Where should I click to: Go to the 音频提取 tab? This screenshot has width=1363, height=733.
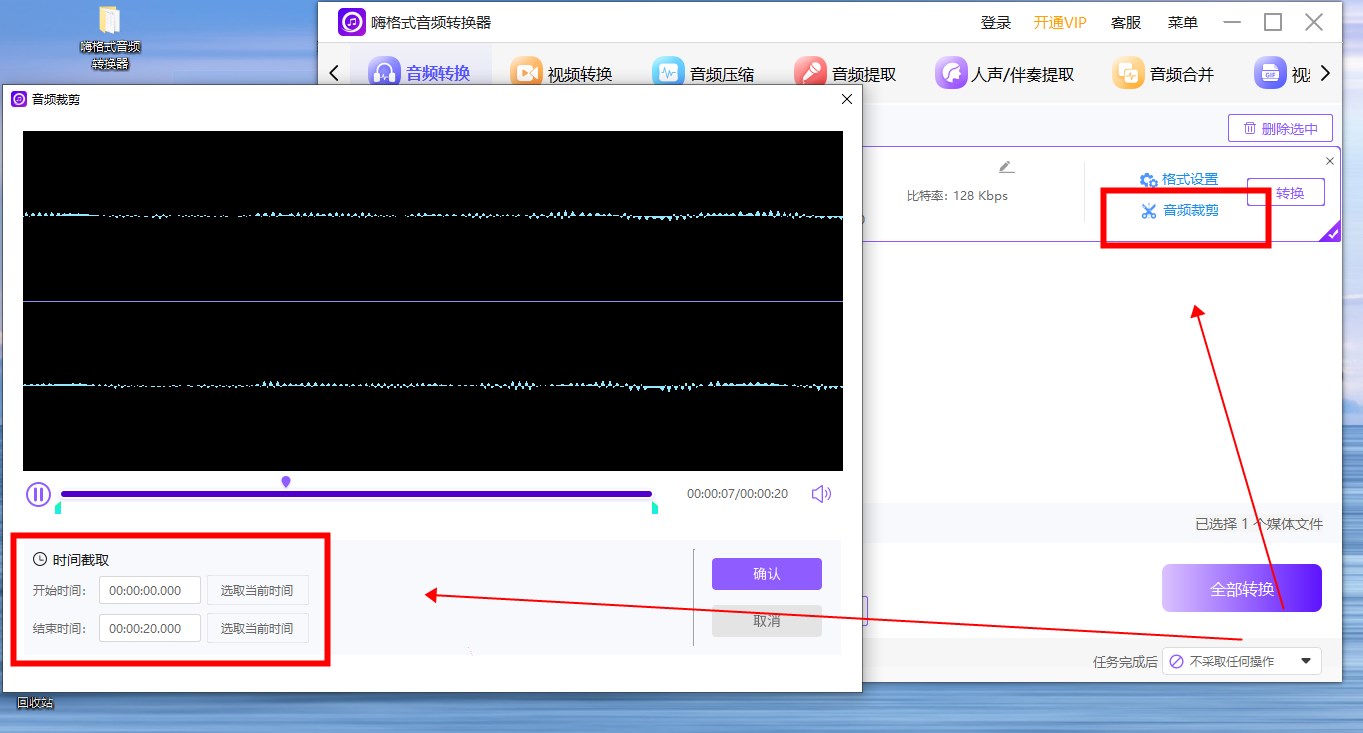click(845, 73)
